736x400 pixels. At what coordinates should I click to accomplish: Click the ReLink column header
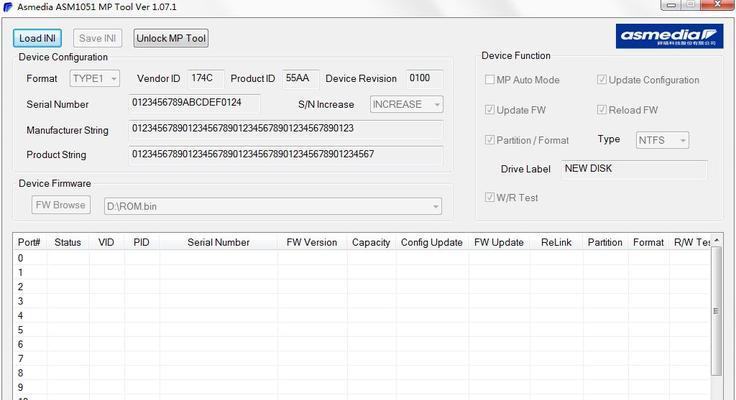pyautogui.click(x=556, y=242)
